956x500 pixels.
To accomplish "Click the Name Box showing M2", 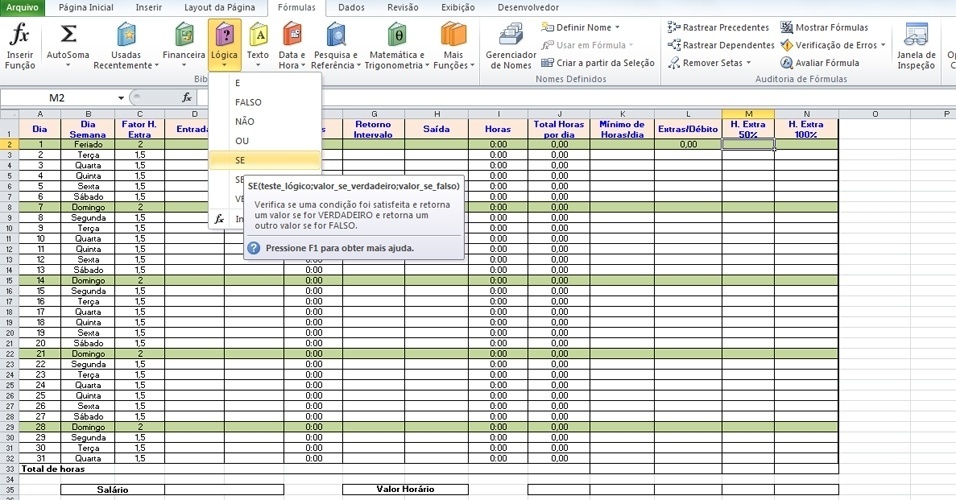I will click(58, 98).
